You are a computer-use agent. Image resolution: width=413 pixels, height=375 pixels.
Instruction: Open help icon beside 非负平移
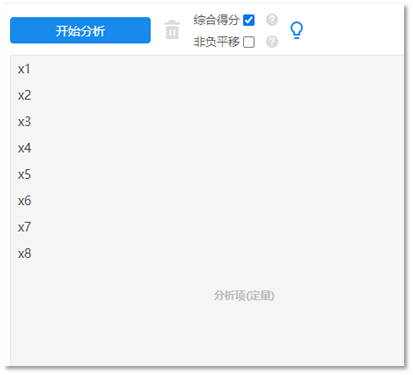272,42
